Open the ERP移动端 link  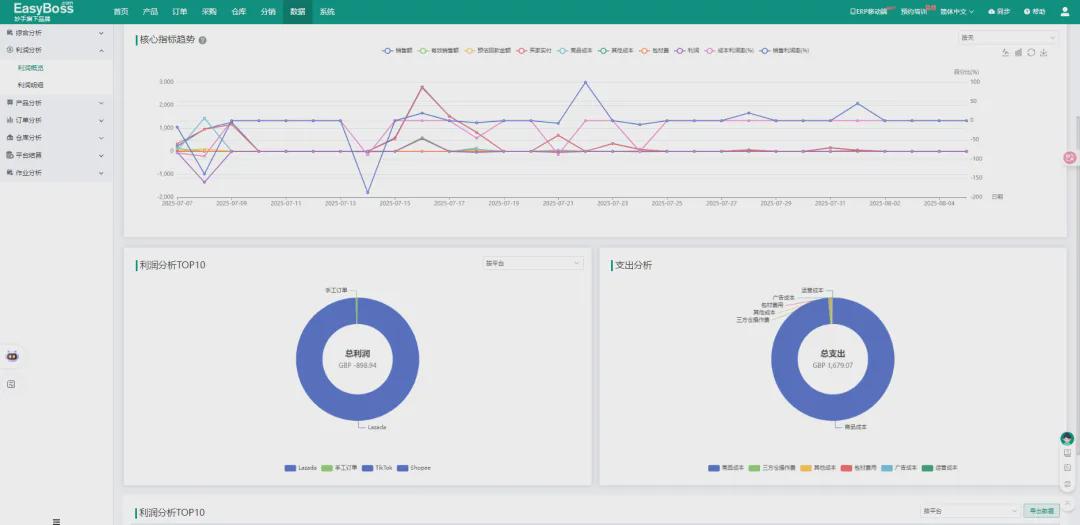[869, 12]
